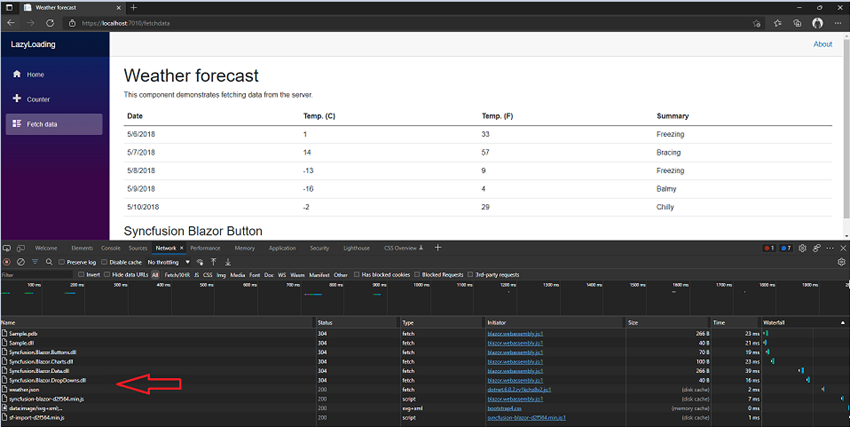The height and width of the screenshot is (427, 850).
Task: Enable Disable cache checkbox
Action: [105, 262]
